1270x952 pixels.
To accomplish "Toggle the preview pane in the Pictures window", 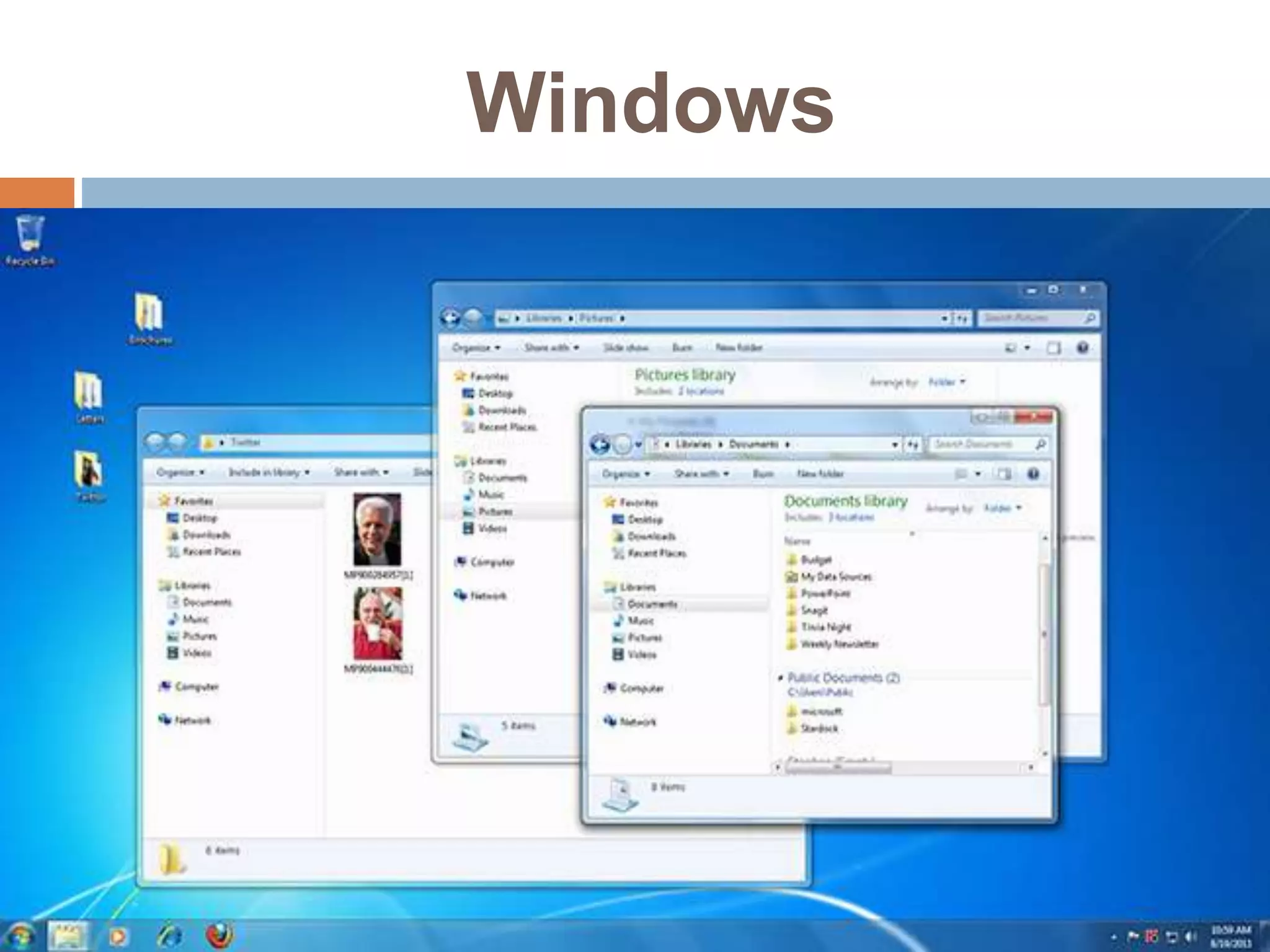I will (x=1054, y=348).
